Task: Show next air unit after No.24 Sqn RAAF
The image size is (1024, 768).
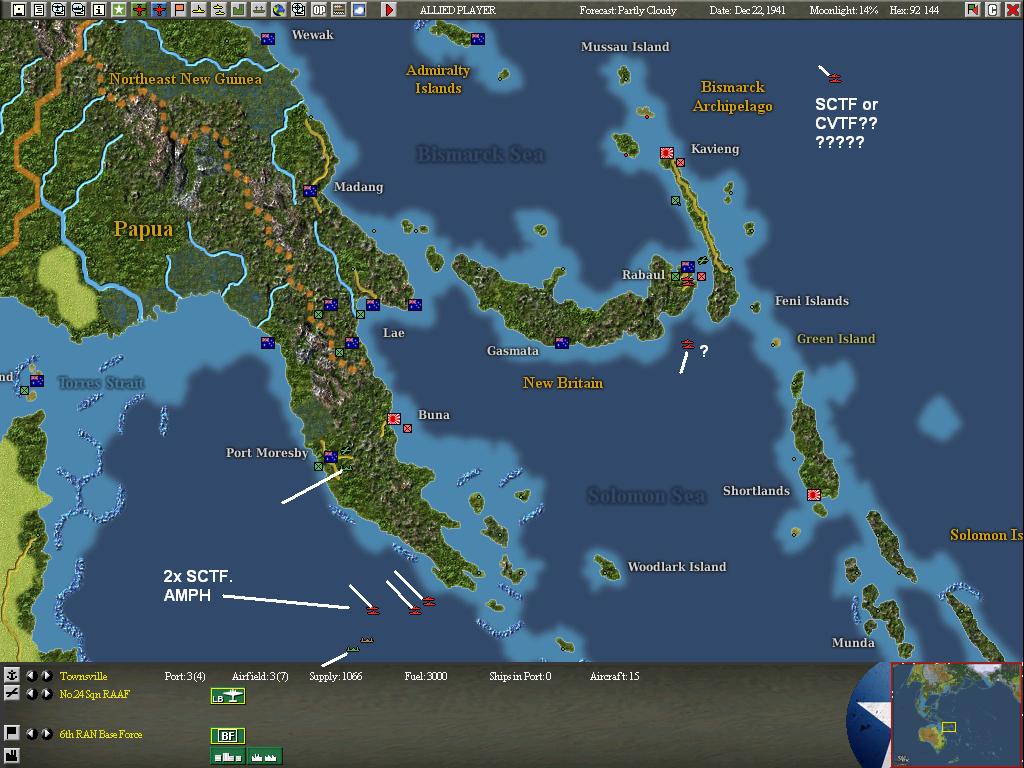Action: point(47,694)
